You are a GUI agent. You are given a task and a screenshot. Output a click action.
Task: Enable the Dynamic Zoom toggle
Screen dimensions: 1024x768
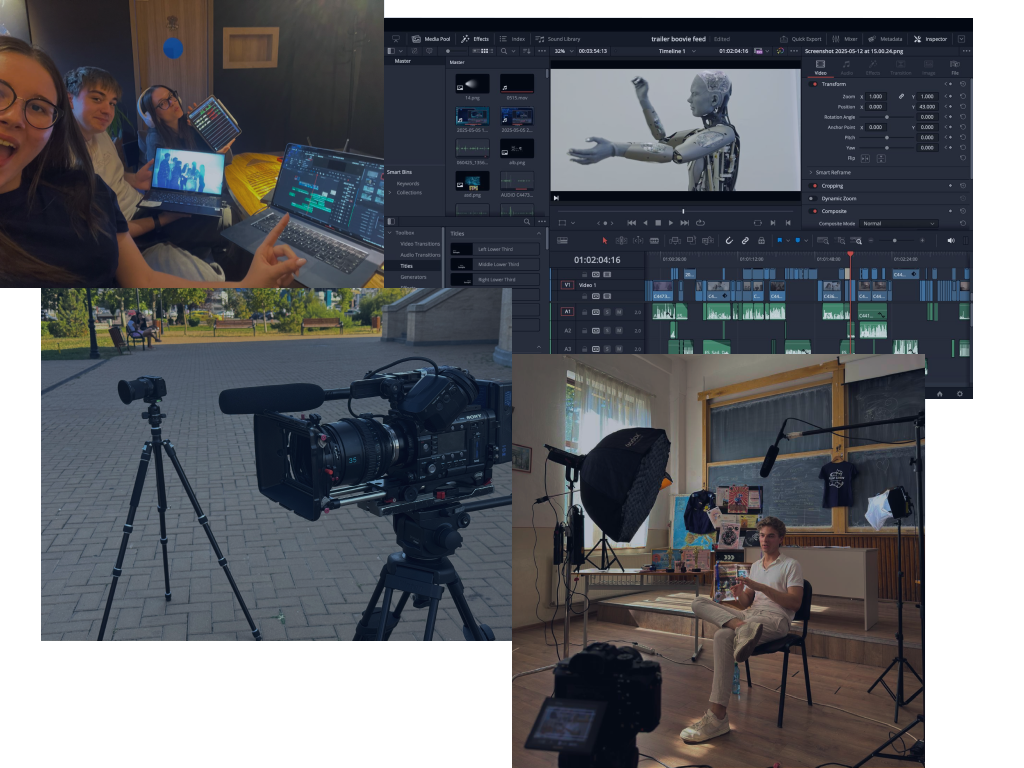pyautogui.click(x=814, y=199)
